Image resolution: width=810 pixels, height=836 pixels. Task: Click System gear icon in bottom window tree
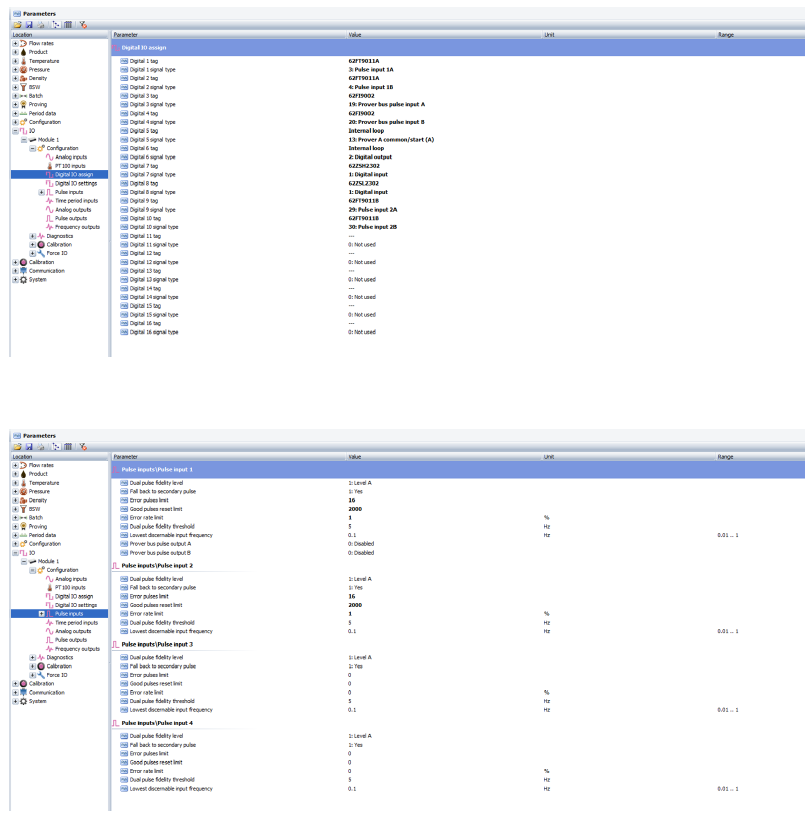point(23,701)
